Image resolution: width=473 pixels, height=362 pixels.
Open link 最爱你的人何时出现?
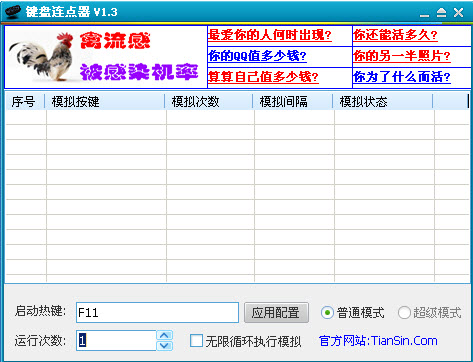click(x=270, y=35)
